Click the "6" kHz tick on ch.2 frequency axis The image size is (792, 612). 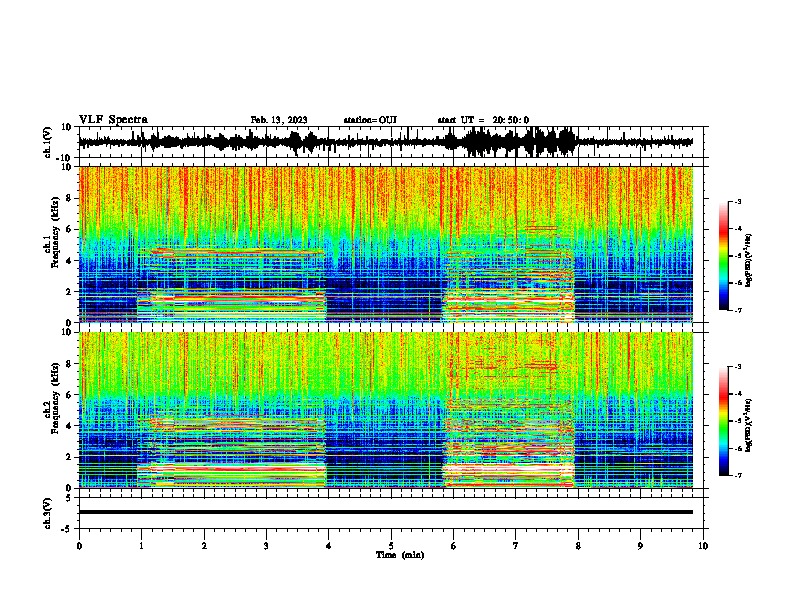70,395
